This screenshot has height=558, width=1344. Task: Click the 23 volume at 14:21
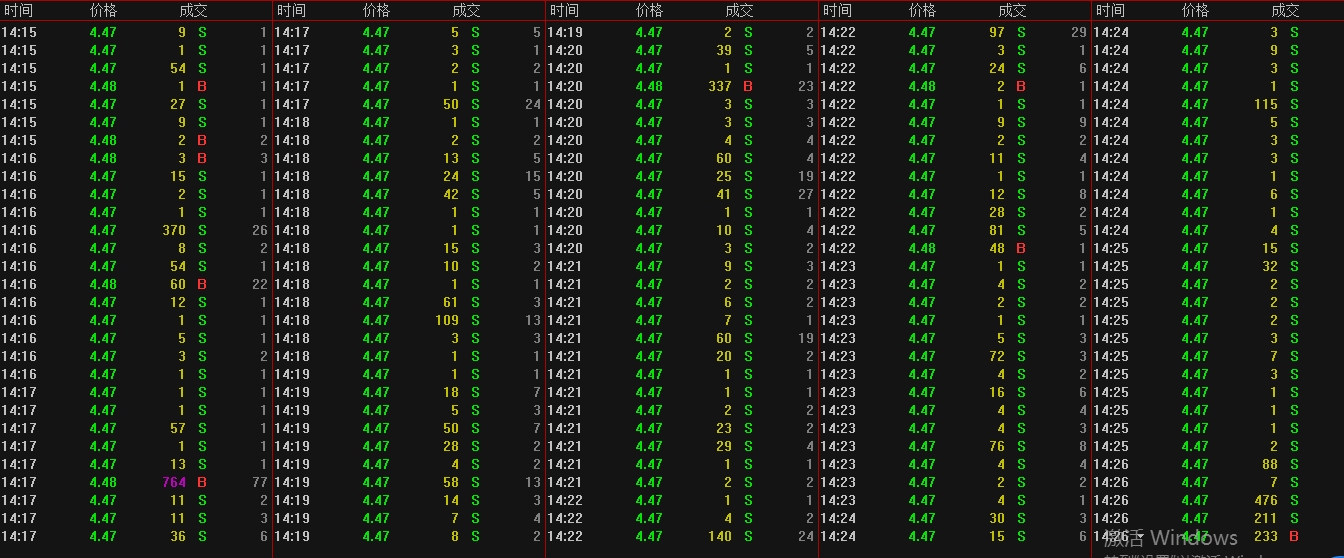[x=724, y=428]
